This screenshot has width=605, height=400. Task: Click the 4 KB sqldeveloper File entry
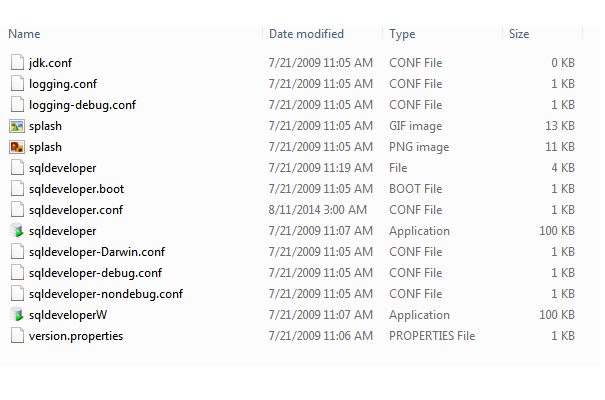click(x=63, y=168)
